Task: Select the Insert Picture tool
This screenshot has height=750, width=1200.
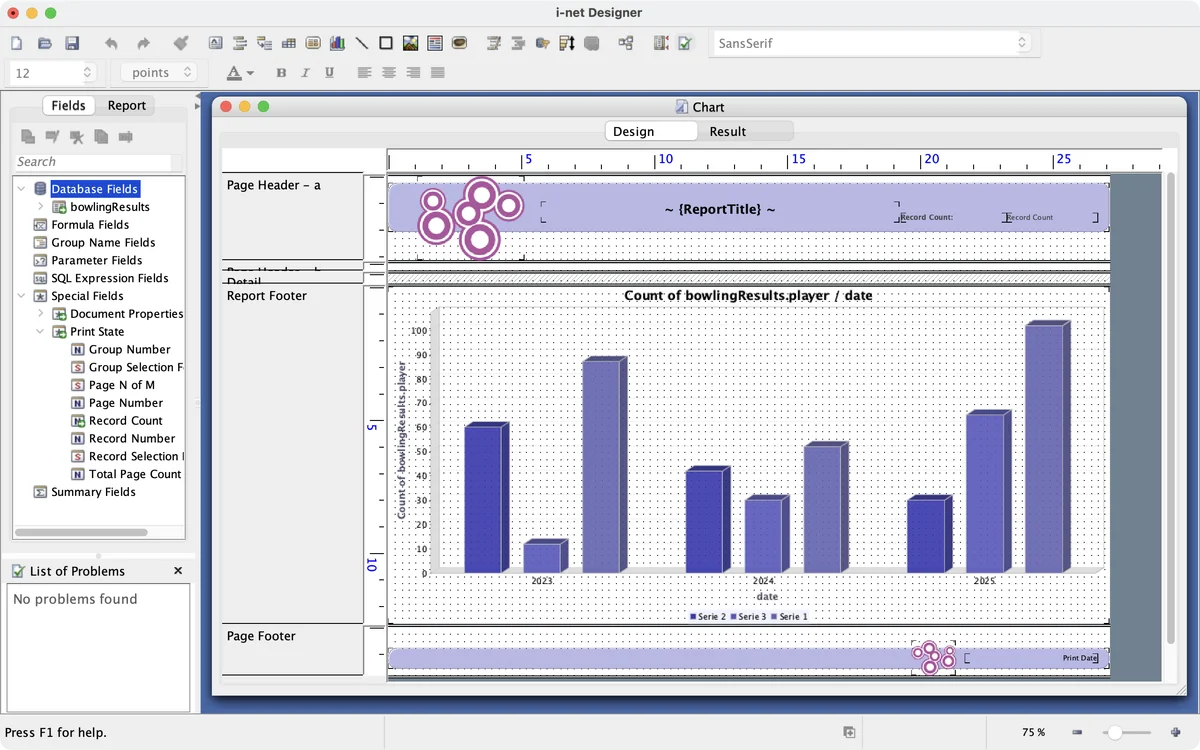Action: click(x=410, y=43)
